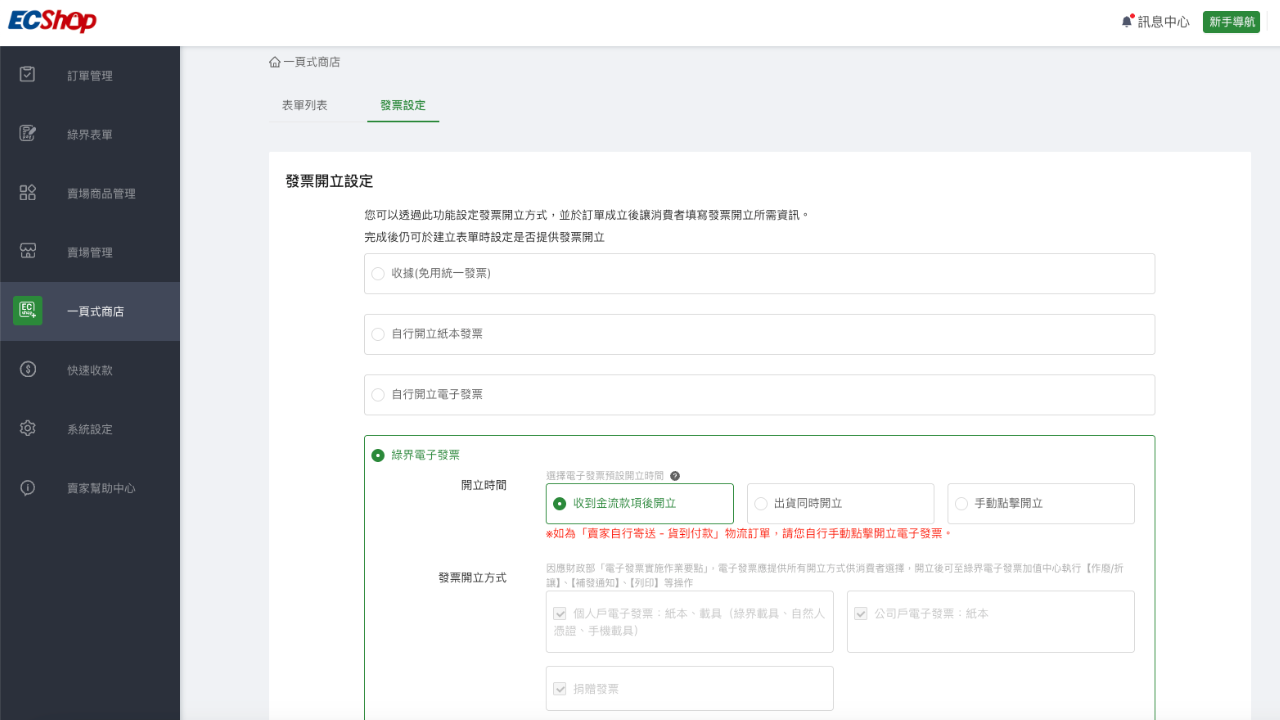Click the ECPay form edit icon
The height and width of the screenshot is (720, 1280).
[28, 134]
